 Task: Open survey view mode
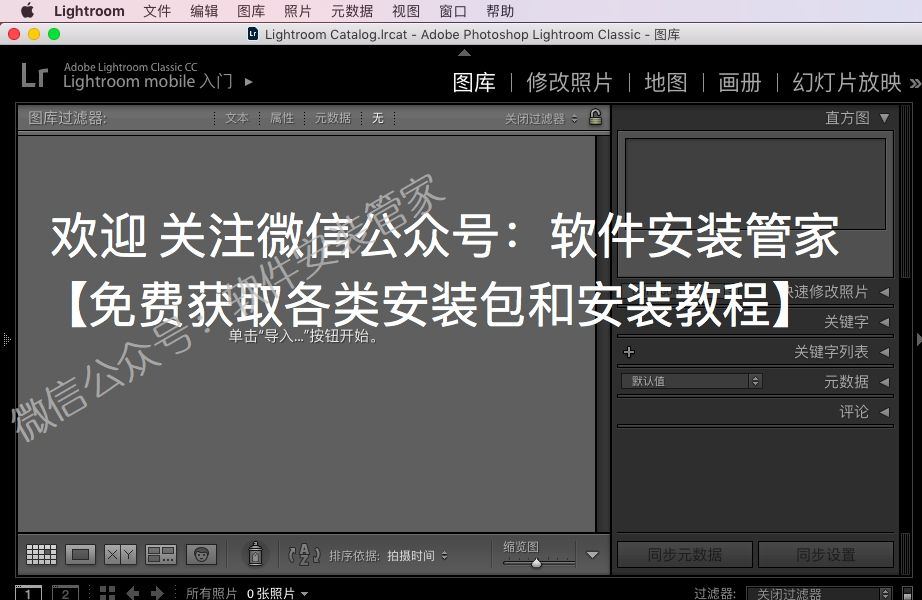point(161,554)
